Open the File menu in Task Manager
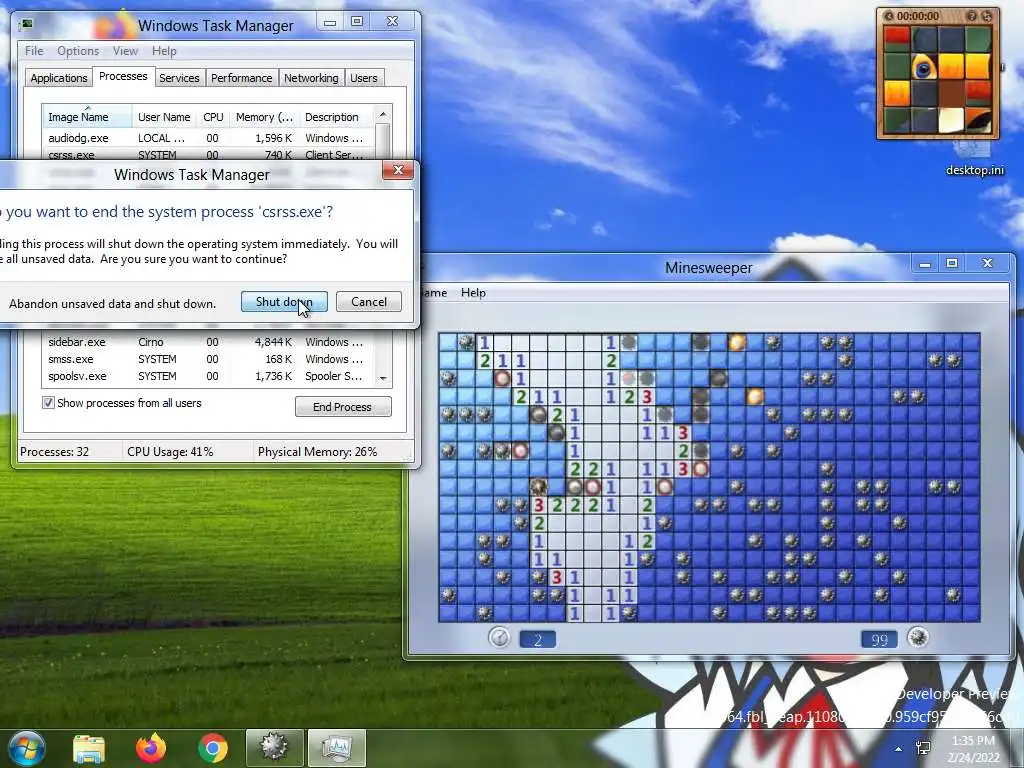This screenshot has height=768, width=1024. 34,51
